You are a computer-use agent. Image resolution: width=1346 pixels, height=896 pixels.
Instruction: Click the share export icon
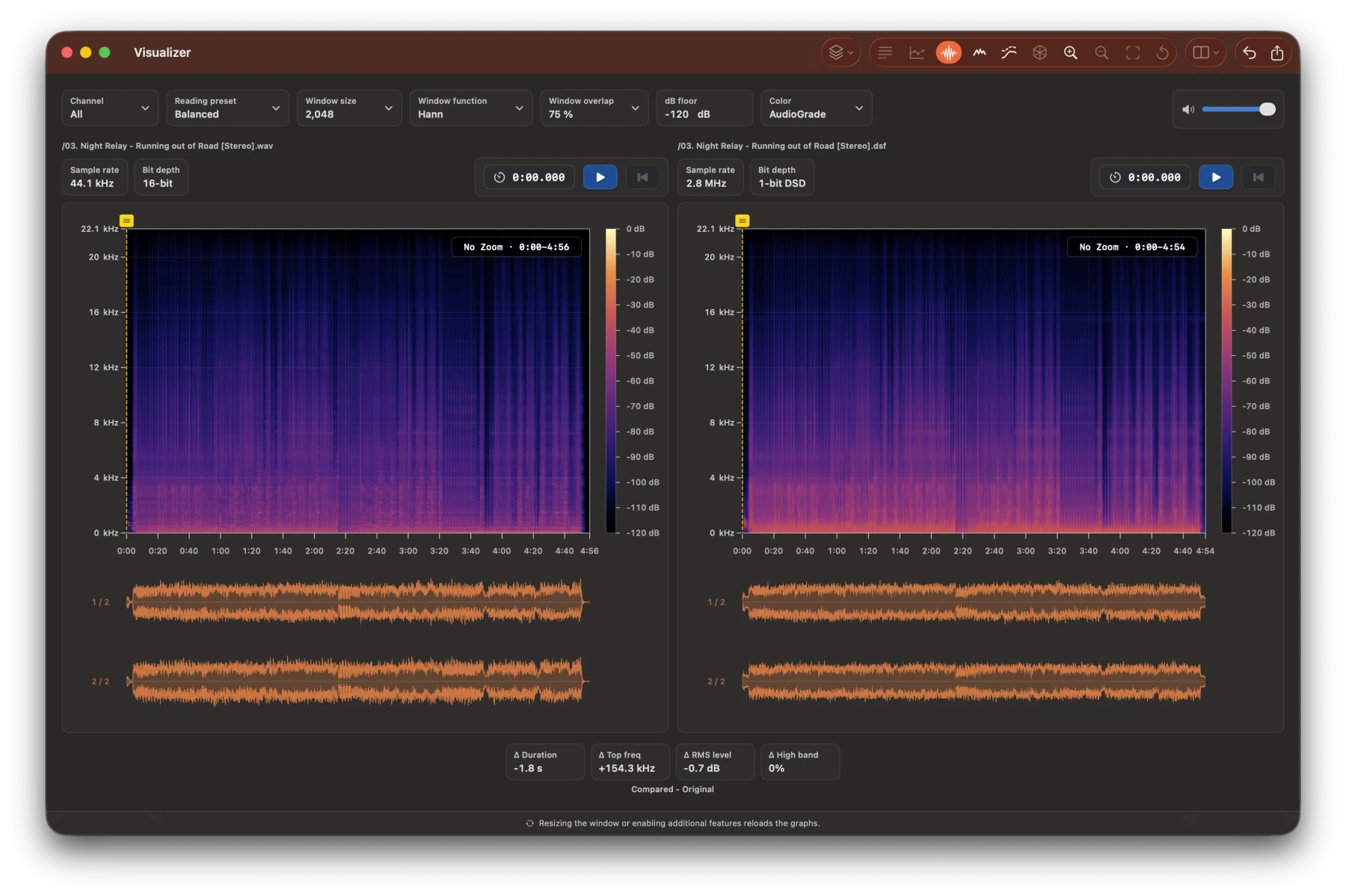click(x=1277, y=52)
